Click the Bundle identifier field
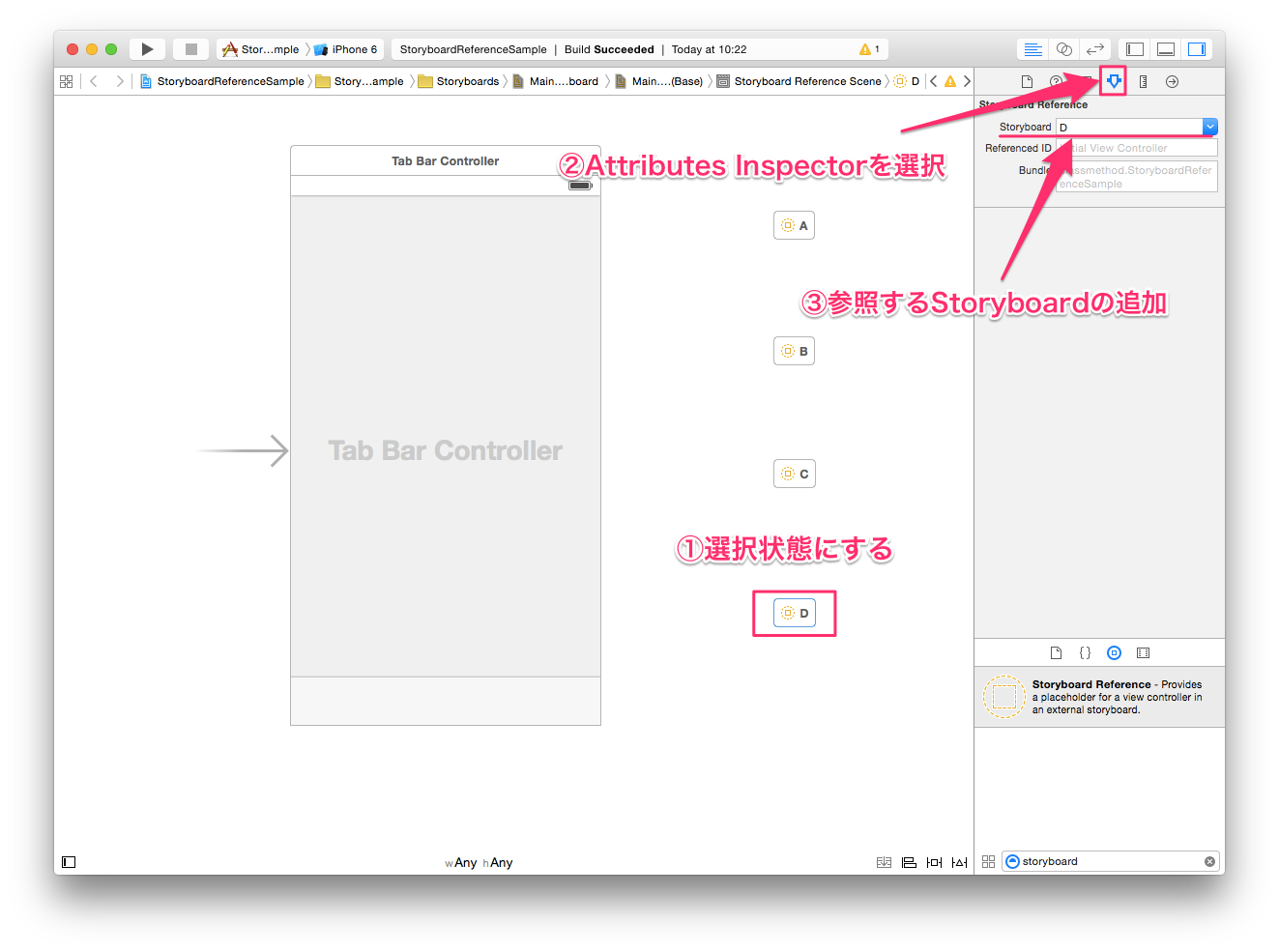The width and height of the screenshot is (1279, 952). (x=1136, y=177)
